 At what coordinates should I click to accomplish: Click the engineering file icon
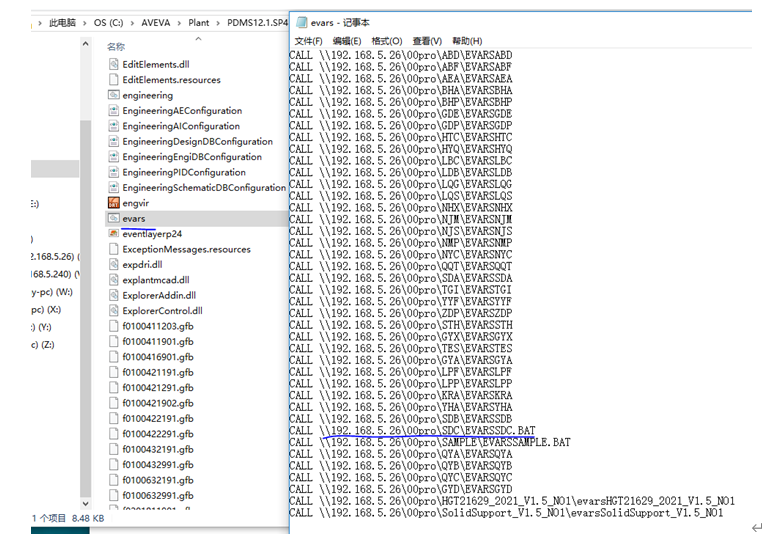click(x=114, y=95)
